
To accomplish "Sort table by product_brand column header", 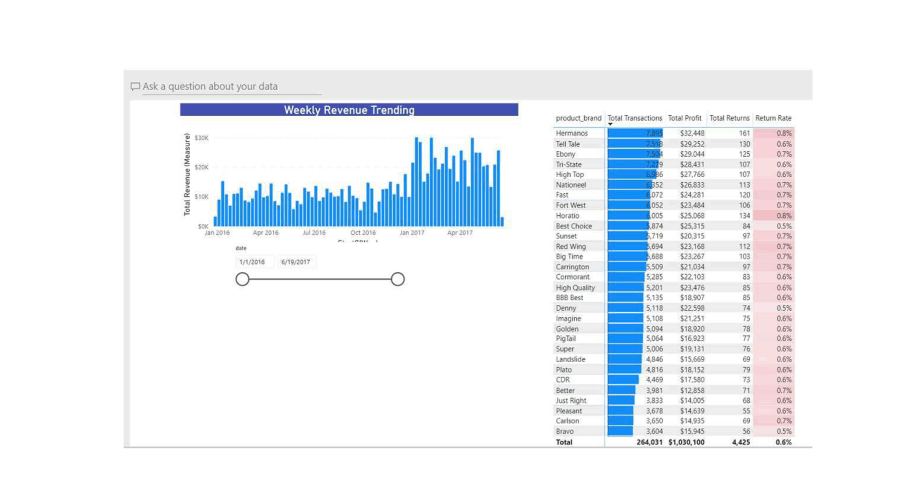I will coord(578,118).
